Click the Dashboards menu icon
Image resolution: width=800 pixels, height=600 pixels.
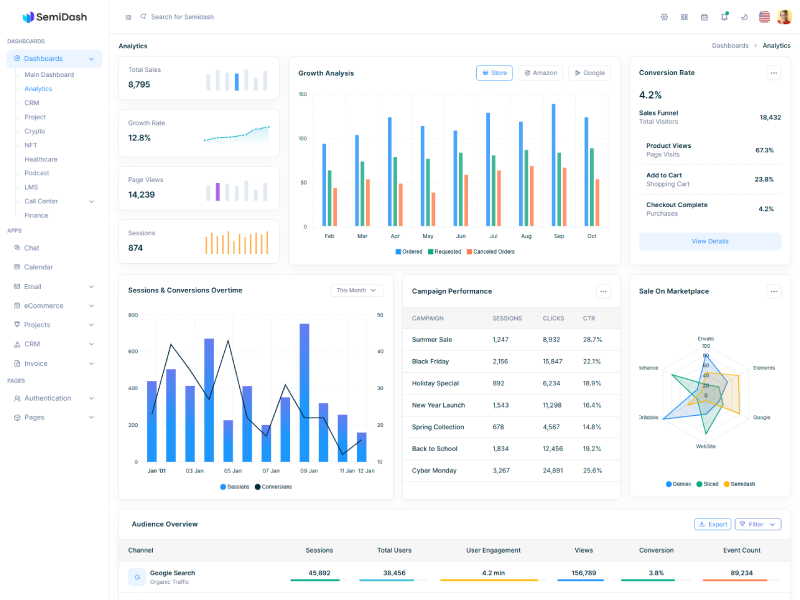pos(17,58)
